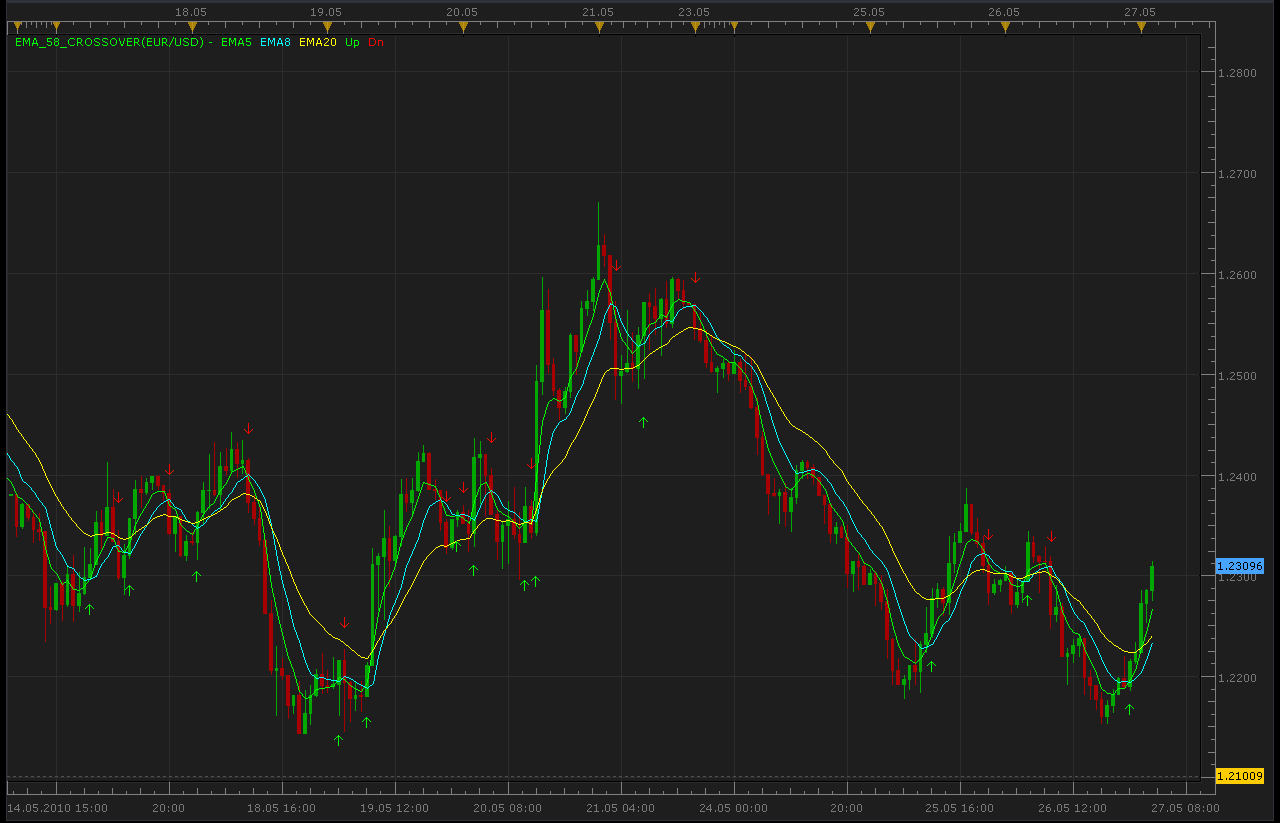This screenshot has height=823, width=1280.
Task: Click the 14.05.2010 15:00 time axis label
Action: click(57, 808)
